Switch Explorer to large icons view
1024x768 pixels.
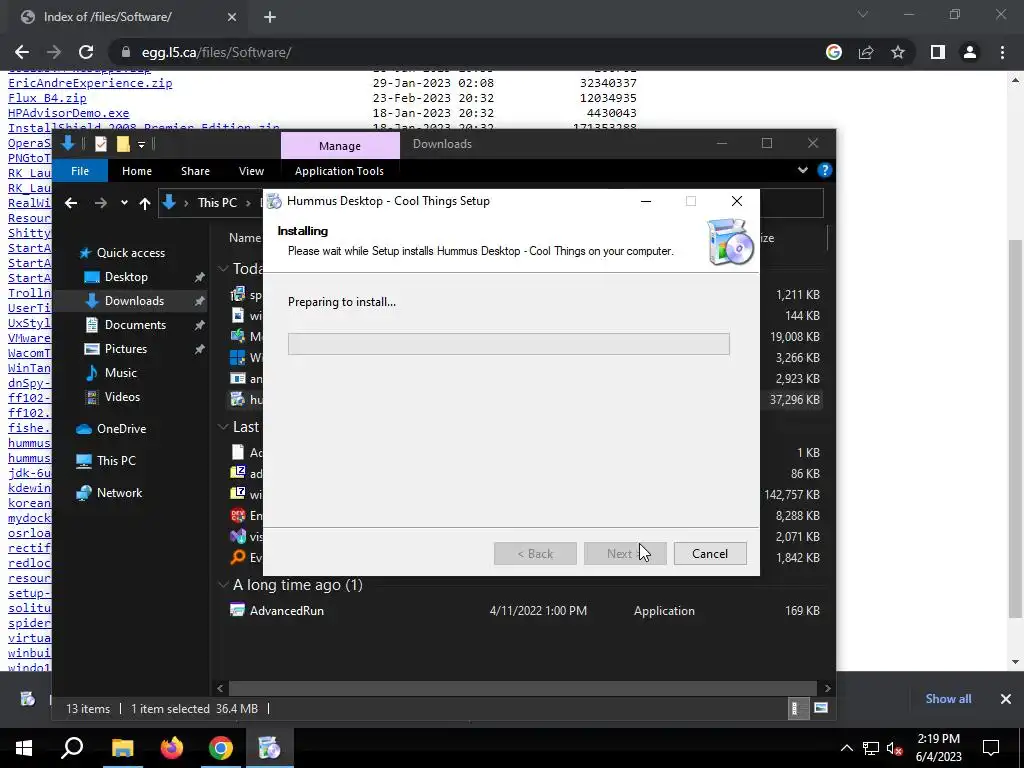(x=821, y=709)
